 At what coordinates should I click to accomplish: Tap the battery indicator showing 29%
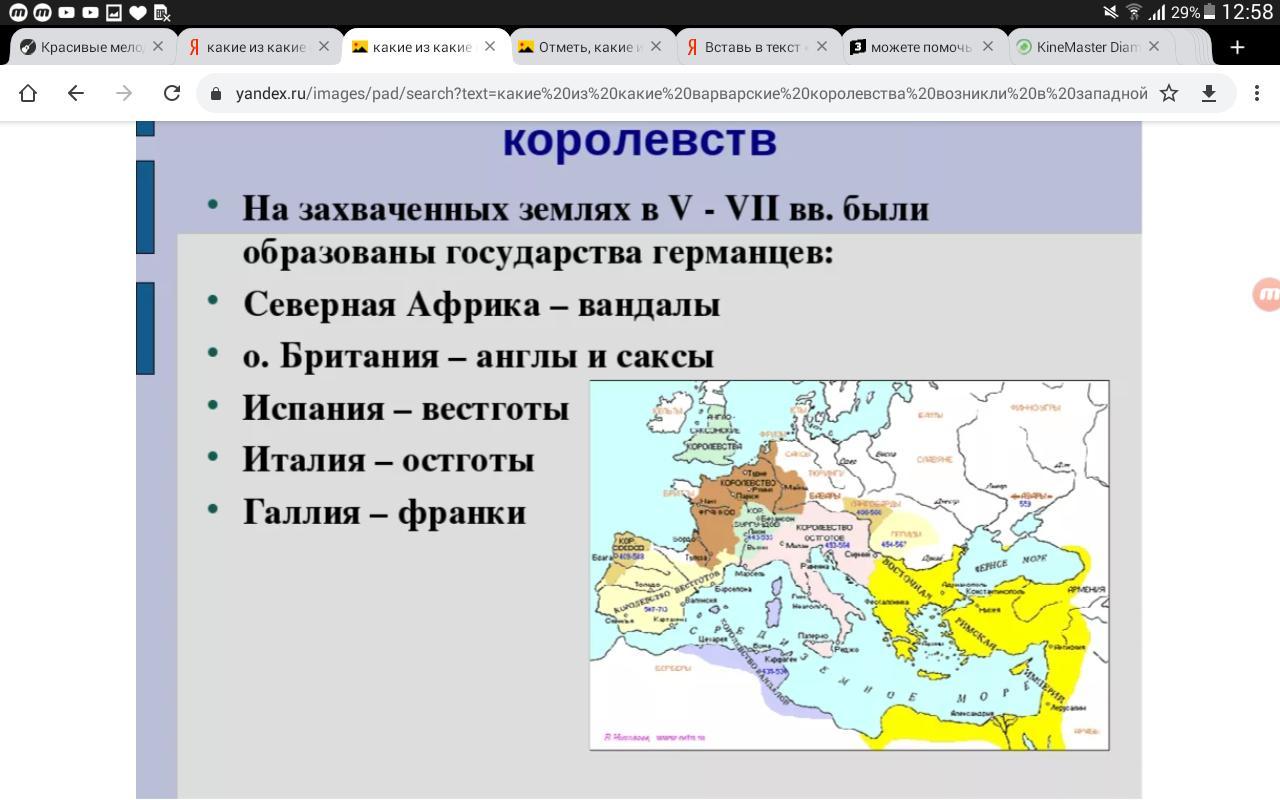(1194, 12)
